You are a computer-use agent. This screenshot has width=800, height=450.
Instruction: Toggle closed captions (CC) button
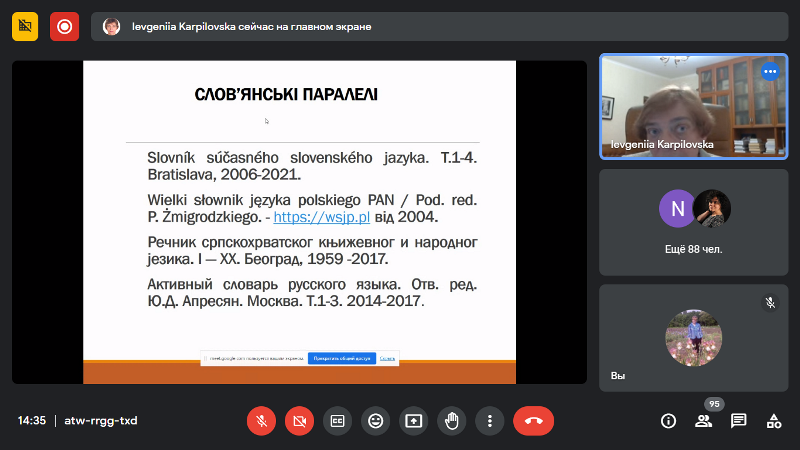[x=337, y=421]
